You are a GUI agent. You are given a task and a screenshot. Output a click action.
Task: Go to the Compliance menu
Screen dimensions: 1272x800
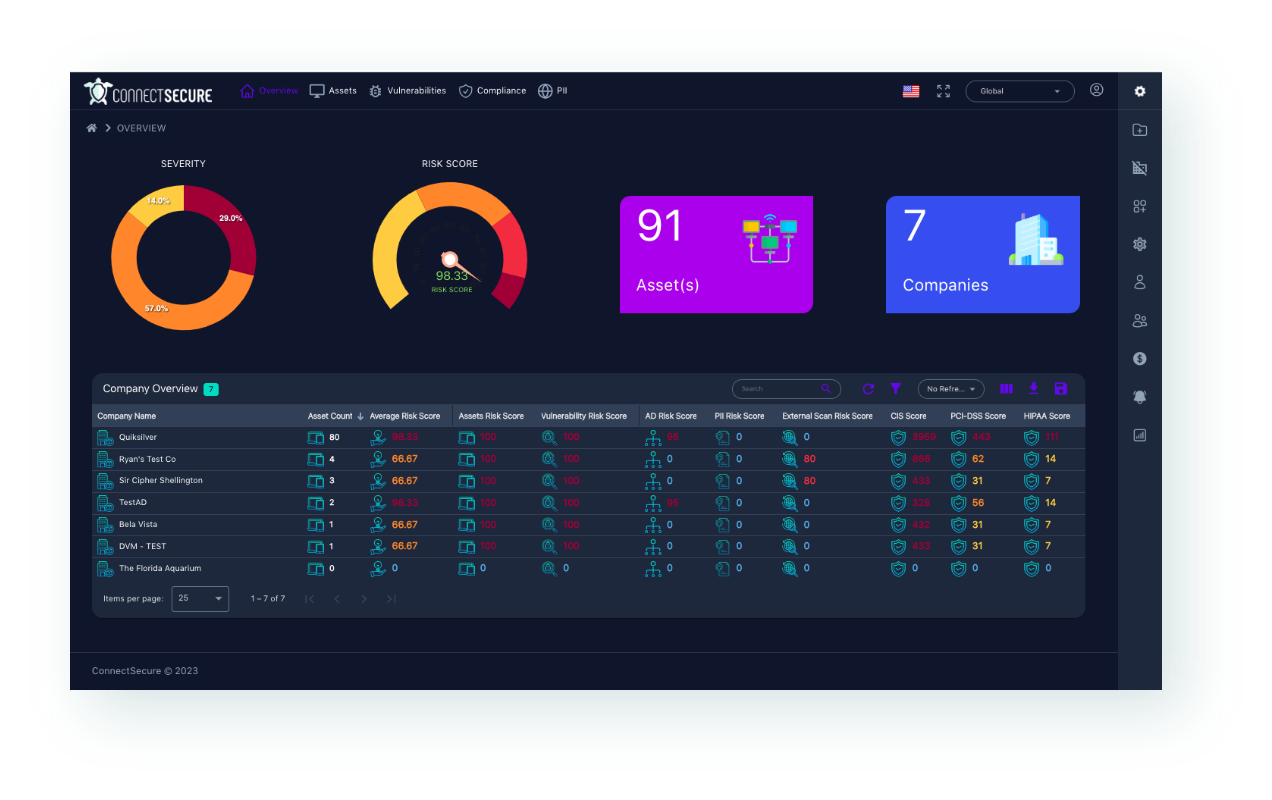(492, 91)
